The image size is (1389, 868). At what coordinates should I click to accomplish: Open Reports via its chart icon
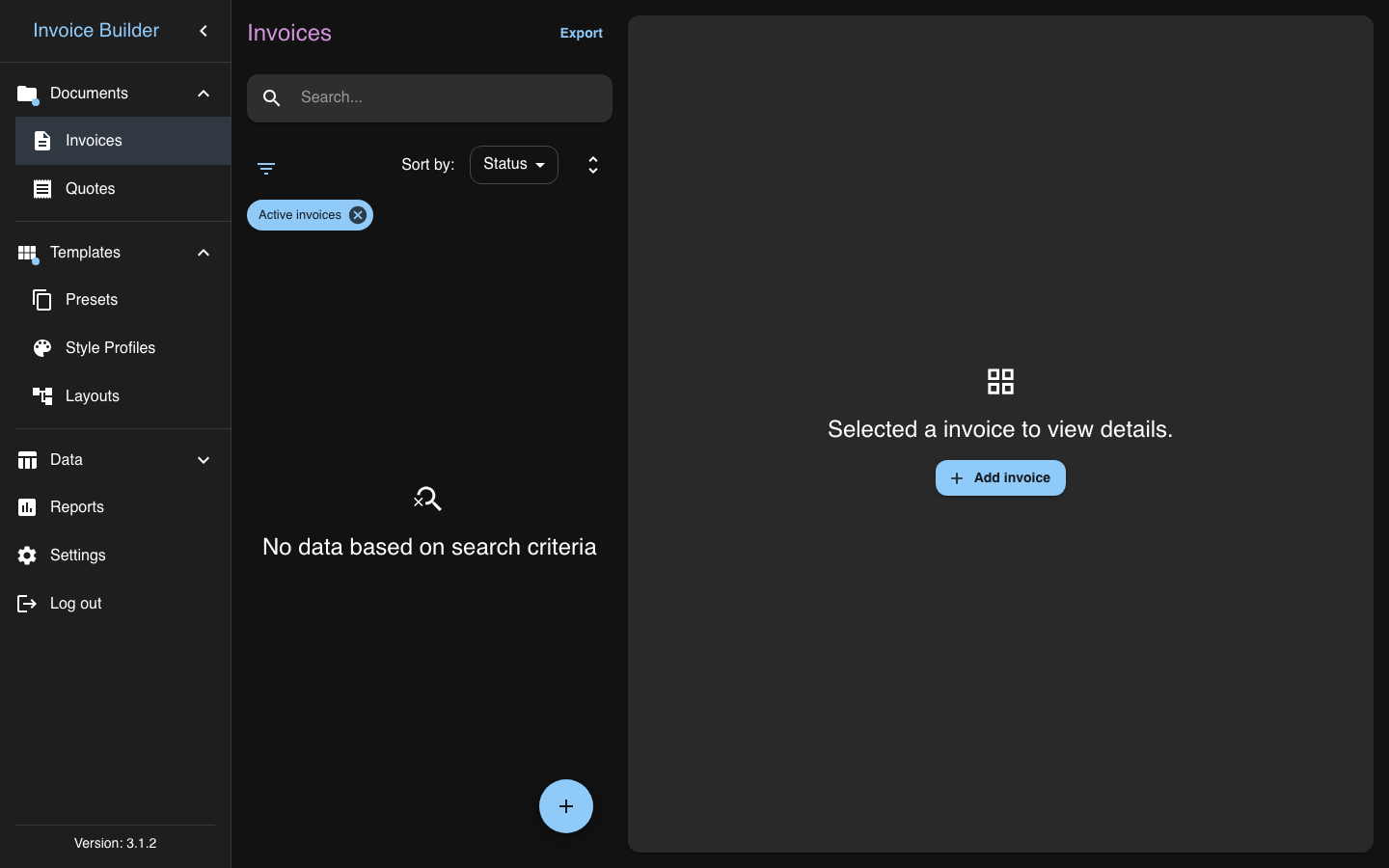27,507
